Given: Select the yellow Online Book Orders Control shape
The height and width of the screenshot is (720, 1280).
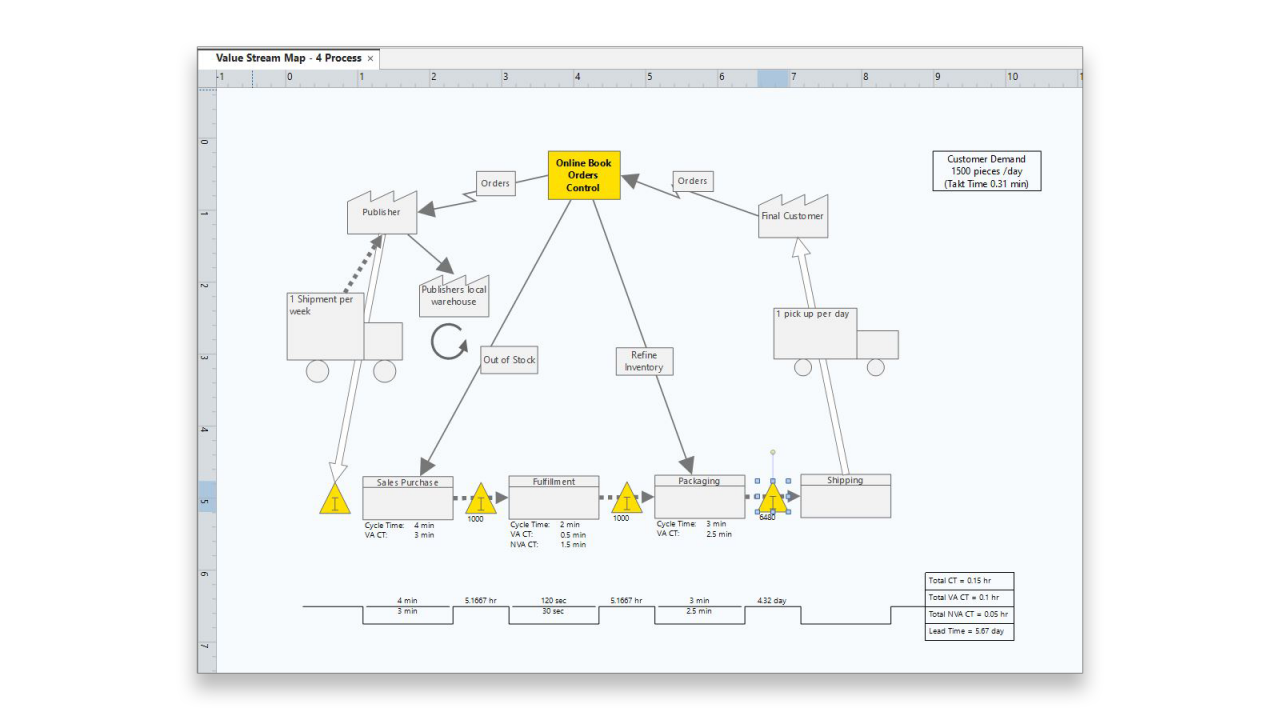Looking at the screenshot, I should coord(583,173).
